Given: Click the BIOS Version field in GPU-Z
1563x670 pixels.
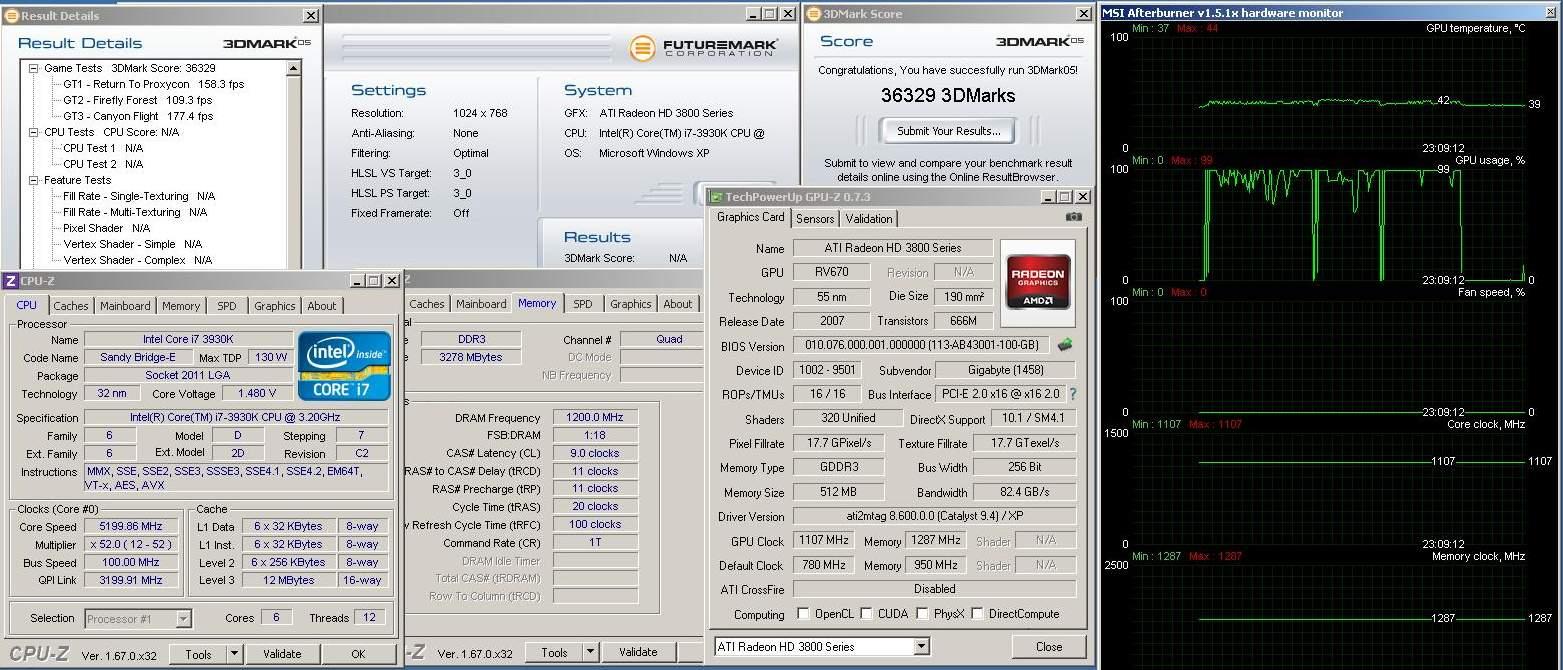Looking at the screenshot, I should 921,345.
